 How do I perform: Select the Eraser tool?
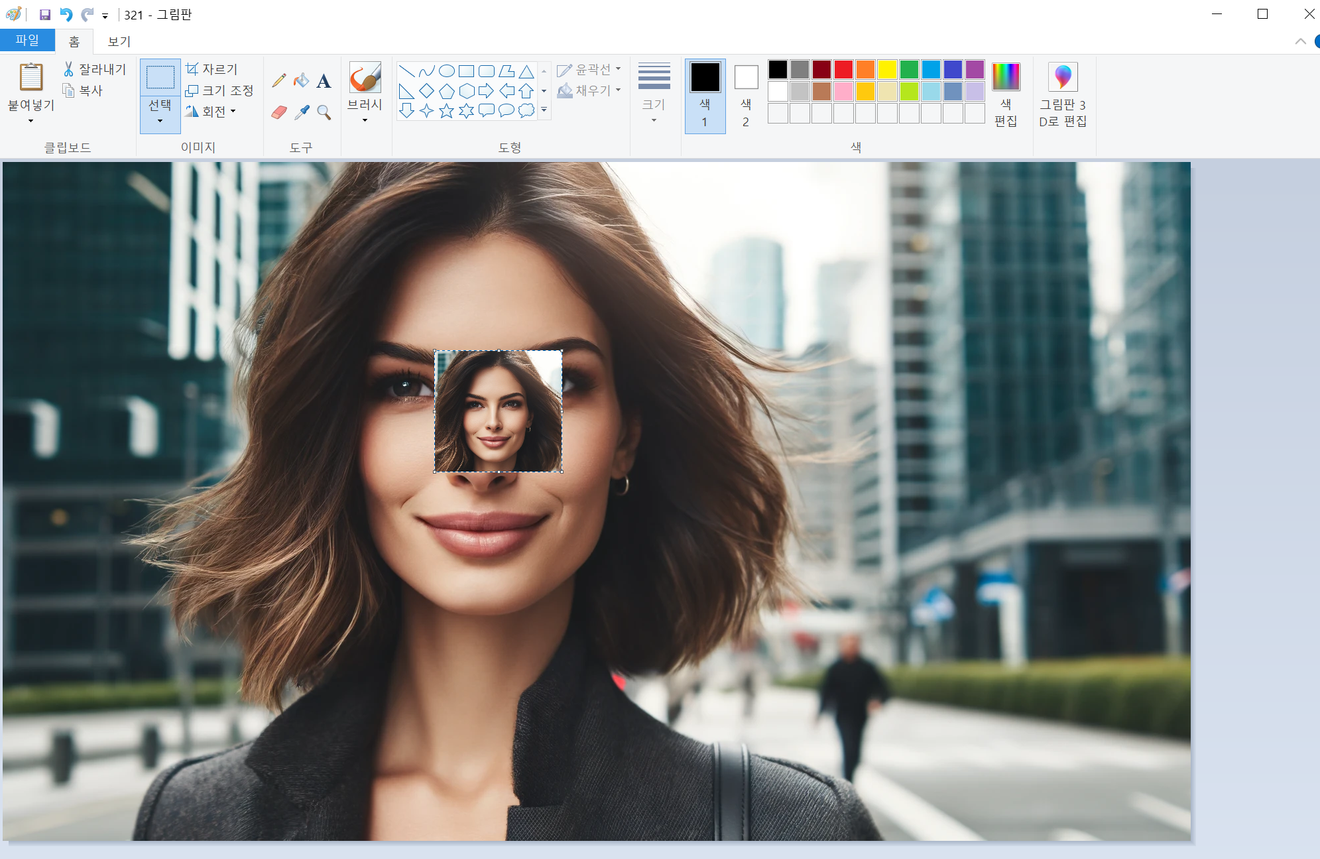click(x=279, y=112)
